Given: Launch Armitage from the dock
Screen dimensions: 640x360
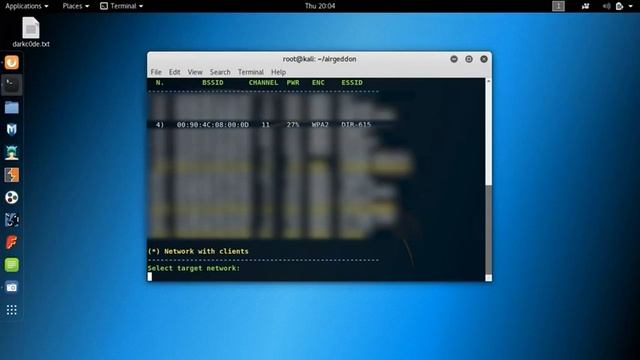Looking at the screenshot, I should pyautogui.click(x=11, y=153).
